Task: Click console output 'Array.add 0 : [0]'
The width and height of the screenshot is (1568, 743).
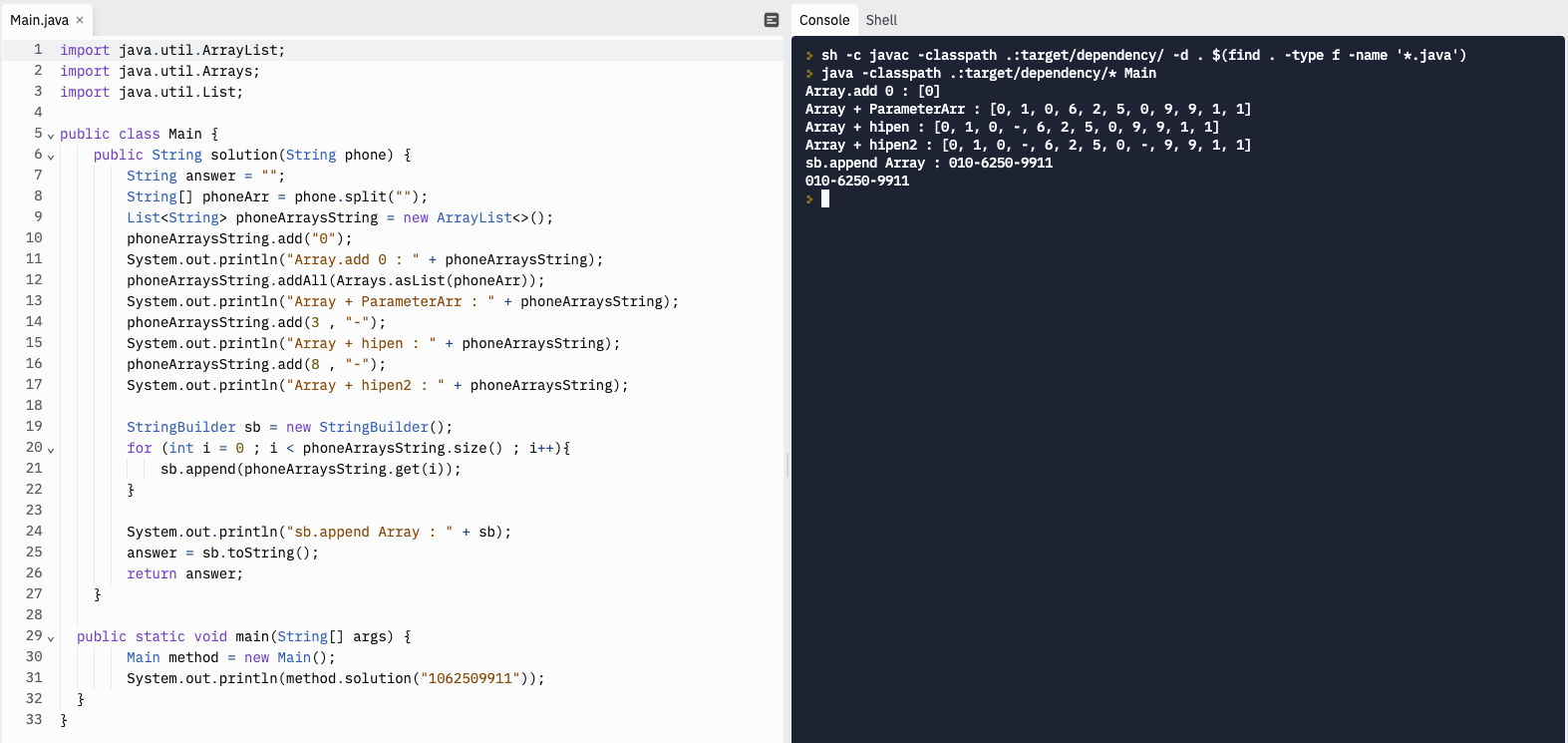Action: pyautogui.click(x=872, y=91)
